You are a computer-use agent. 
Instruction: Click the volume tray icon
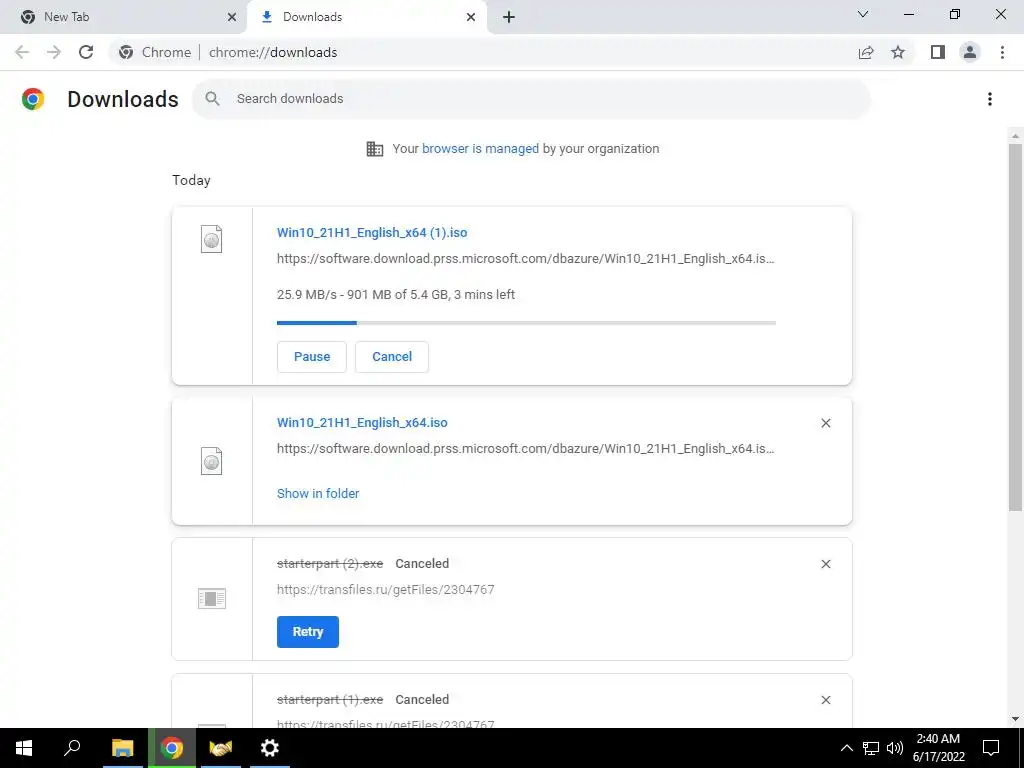tap(895, 748)
